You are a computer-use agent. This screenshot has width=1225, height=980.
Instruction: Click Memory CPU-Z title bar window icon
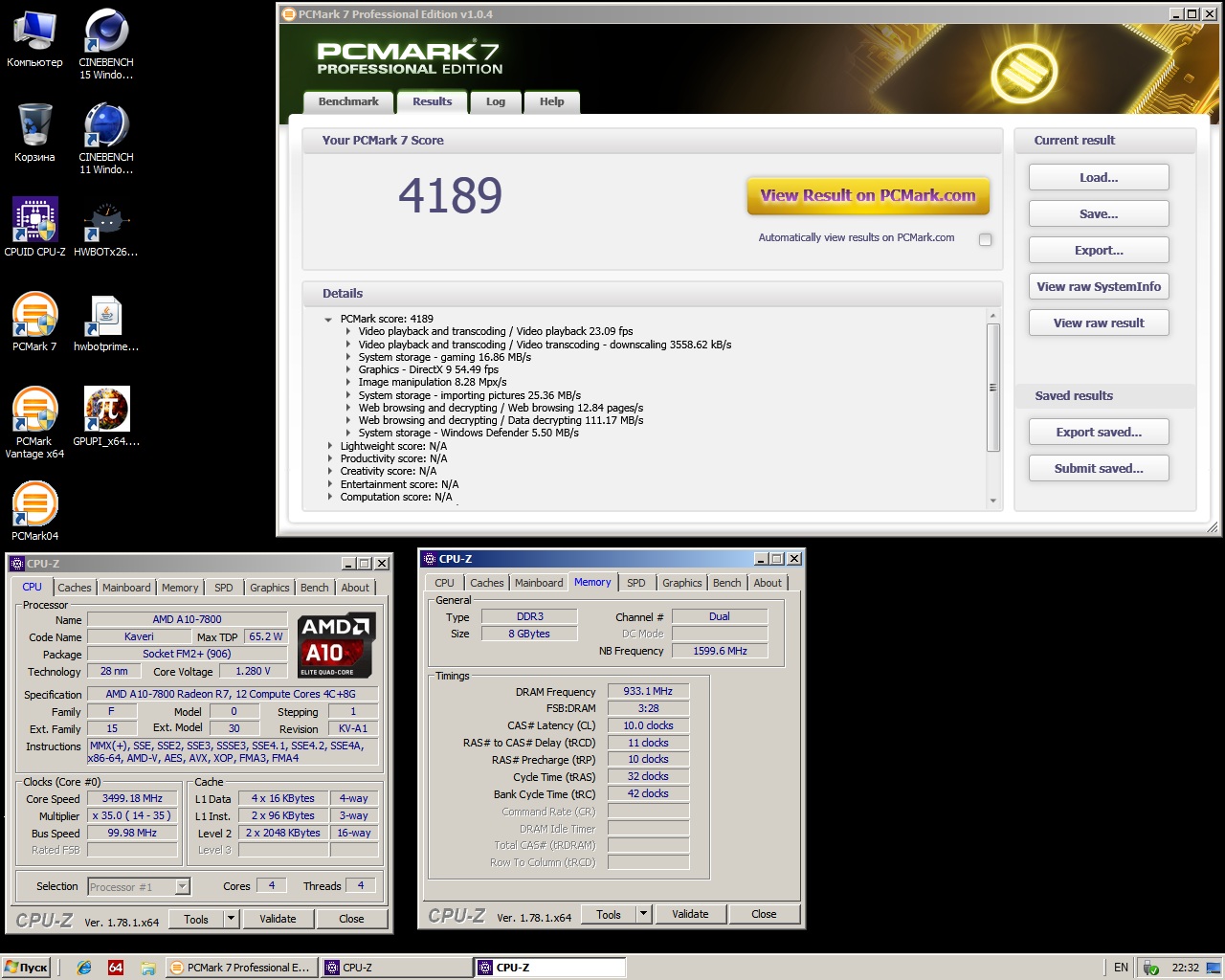pos(430,559)
